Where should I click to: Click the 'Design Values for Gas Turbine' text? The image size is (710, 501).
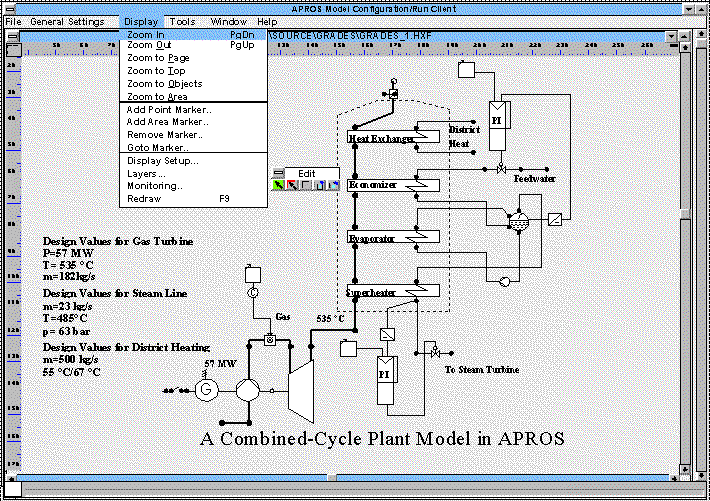pyautogui.click(x=118, y=241)
